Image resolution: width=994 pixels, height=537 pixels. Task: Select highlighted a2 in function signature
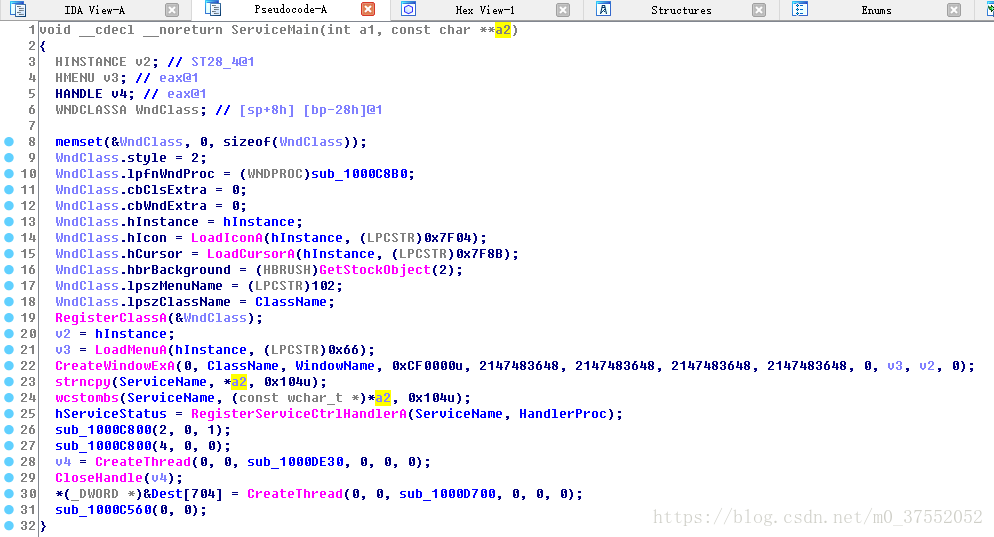point(503,30)
